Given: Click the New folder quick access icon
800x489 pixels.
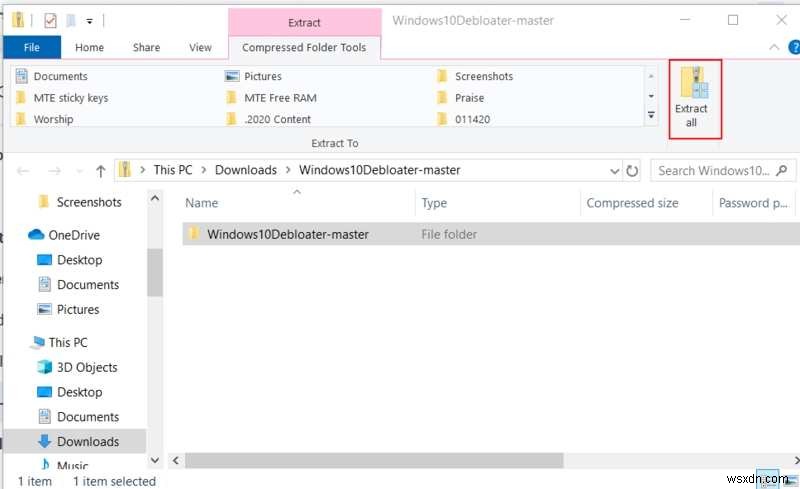Looking at the screenshot, I should coord(70,21).
